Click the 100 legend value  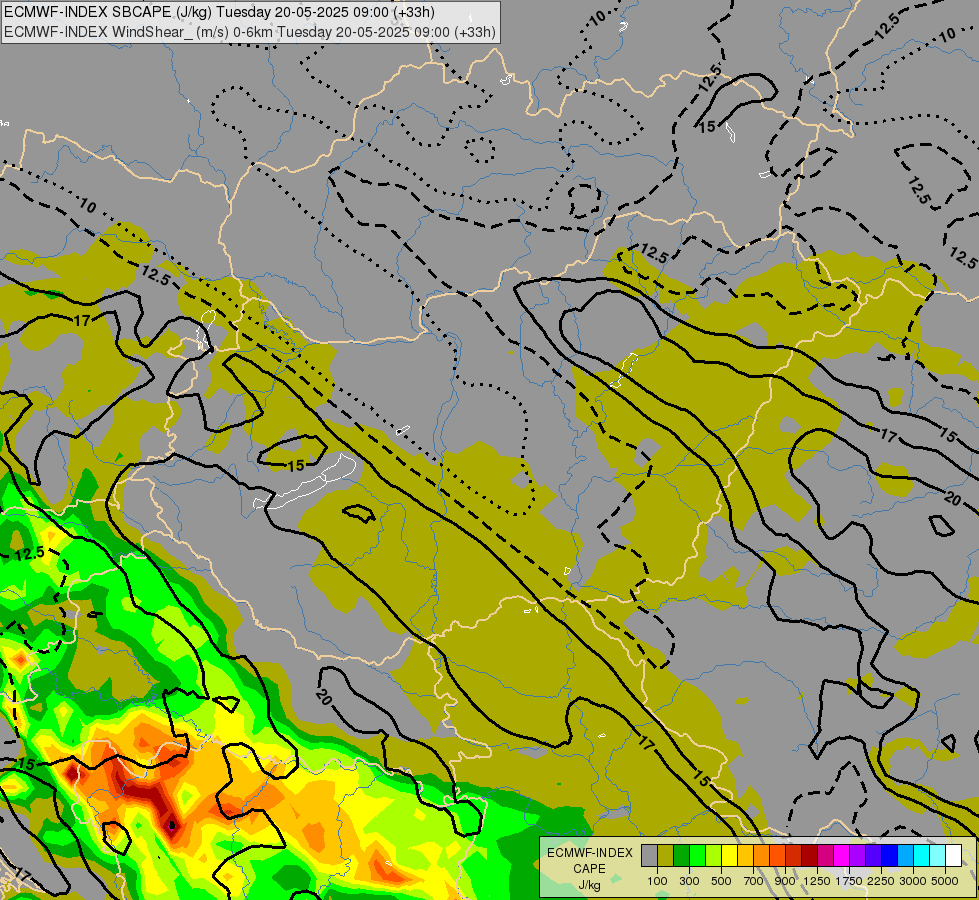click(657, 881)
